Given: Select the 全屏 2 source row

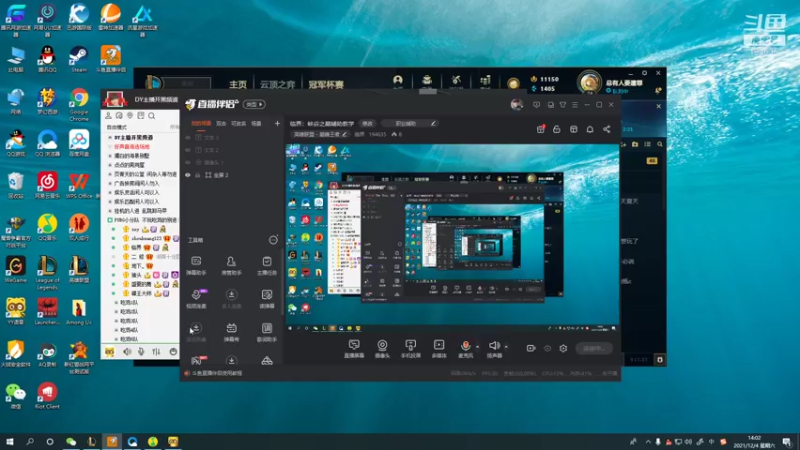Looking at the screenshot, I should coord(232,175).
